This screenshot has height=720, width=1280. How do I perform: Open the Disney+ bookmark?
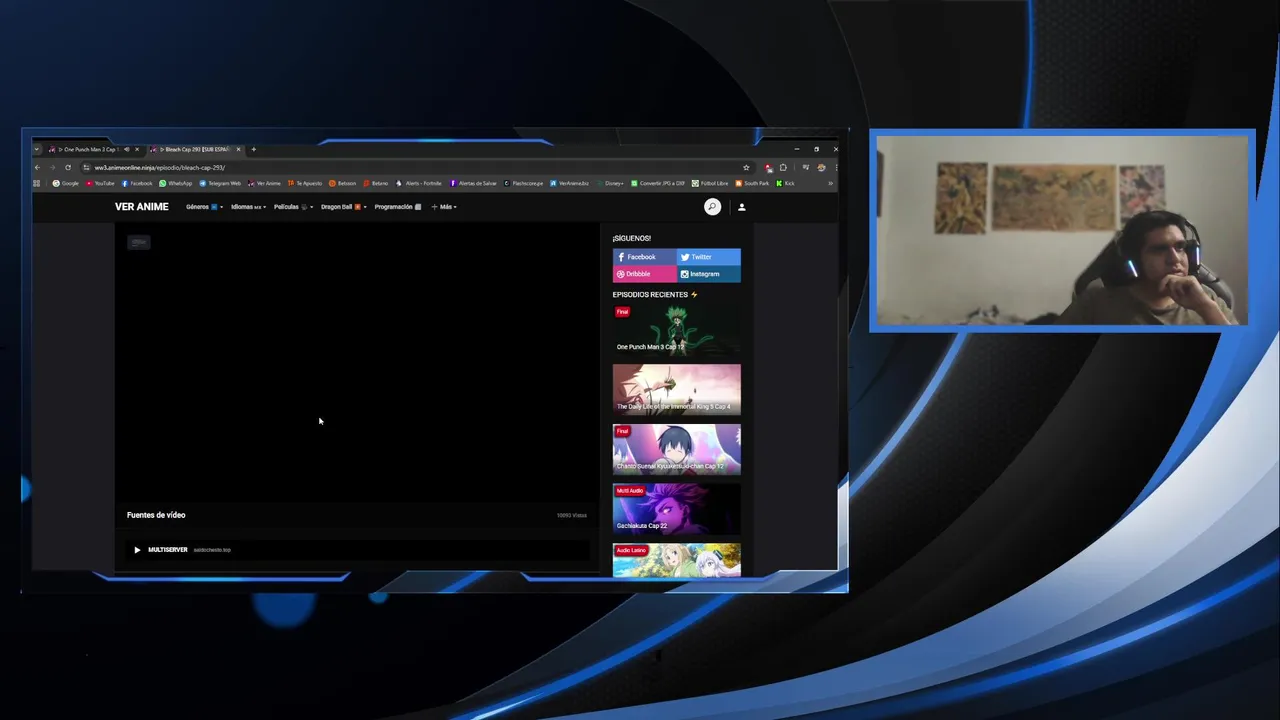click(x=610, y=183)
